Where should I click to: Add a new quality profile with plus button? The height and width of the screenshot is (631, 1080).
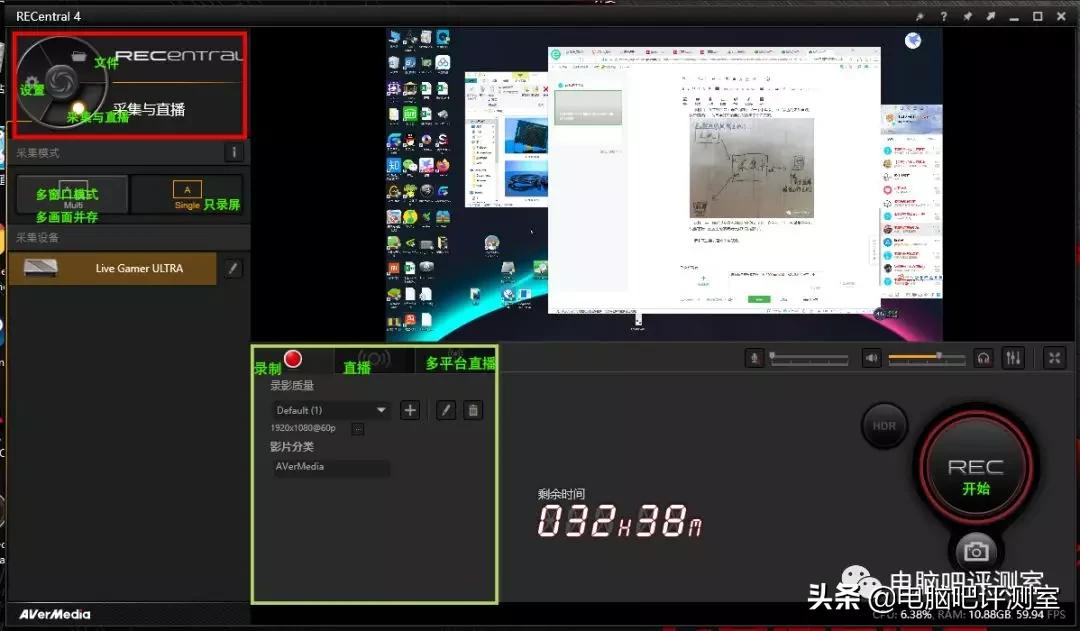tap(410, 410)
